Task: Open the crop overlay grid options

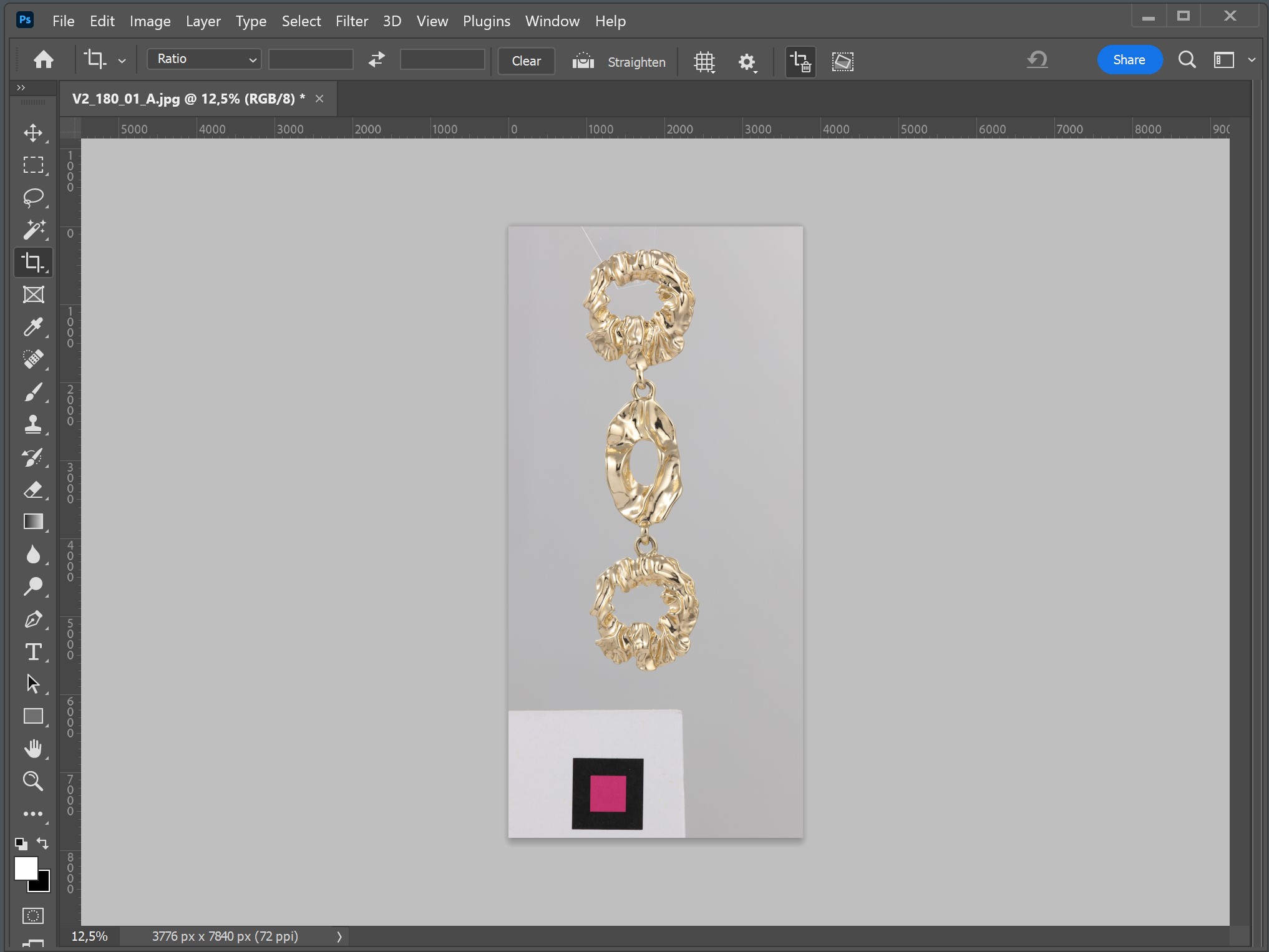Action: [x=704, y=62]
